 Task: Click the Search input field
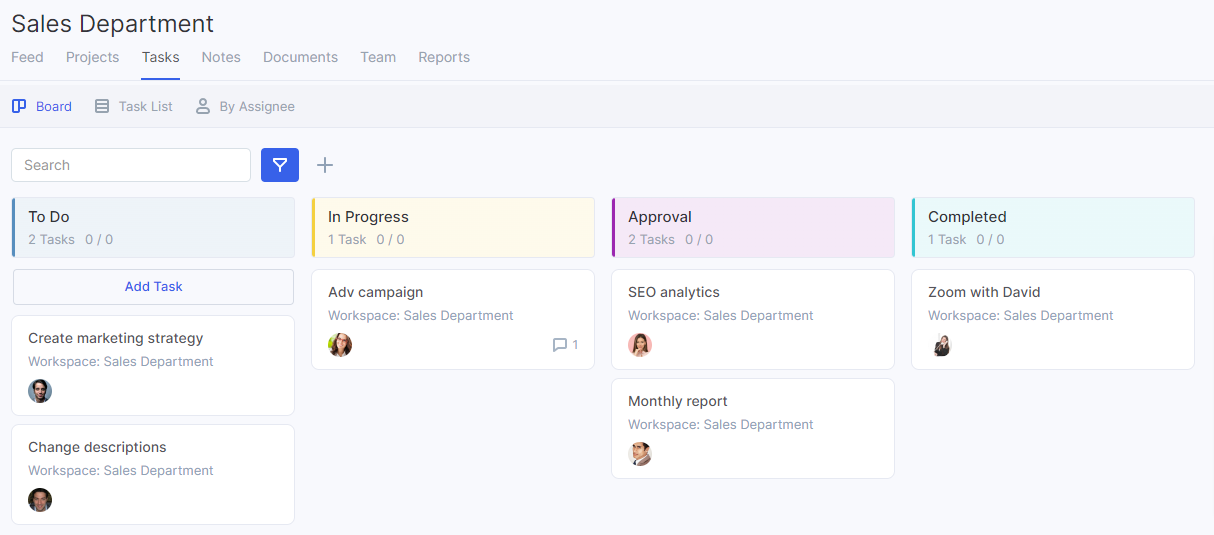pos(131,165)
